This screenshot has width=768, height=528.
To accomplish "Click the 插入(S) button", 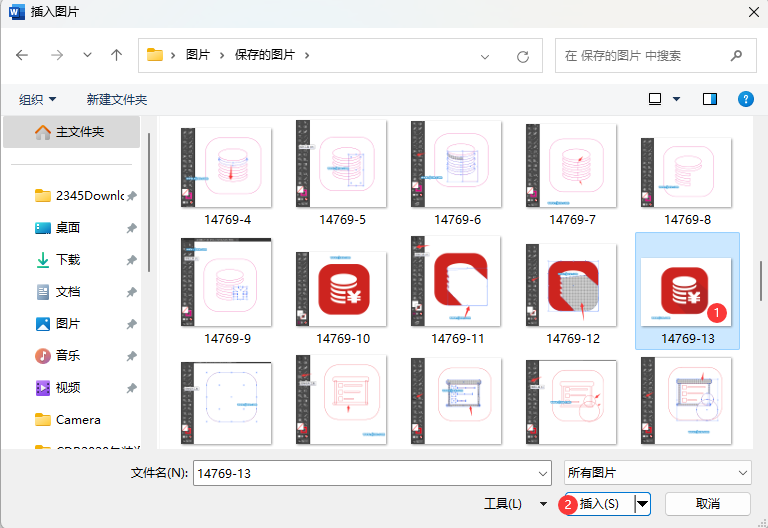I will (x=600, y=504).
